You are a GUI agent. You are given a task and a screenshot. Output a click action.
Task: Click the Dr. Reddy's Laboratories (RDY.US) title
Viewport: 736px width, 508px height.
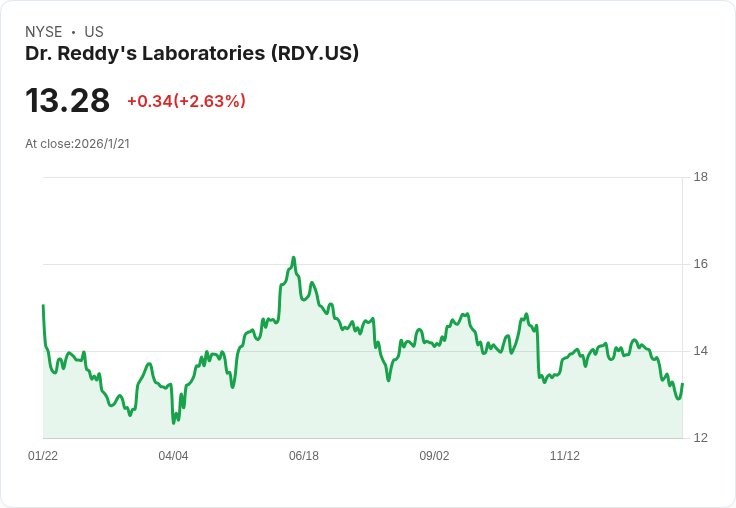tap(192, 54)
